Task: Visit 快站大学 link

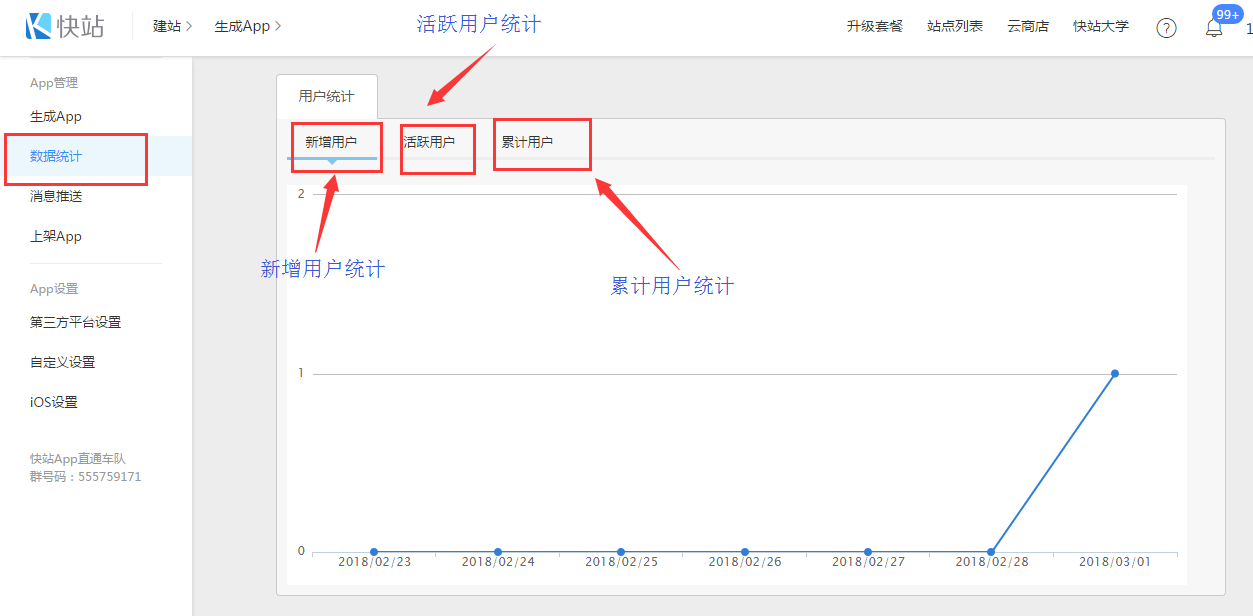Action: pyautogui.click(x=1100, y=26)
